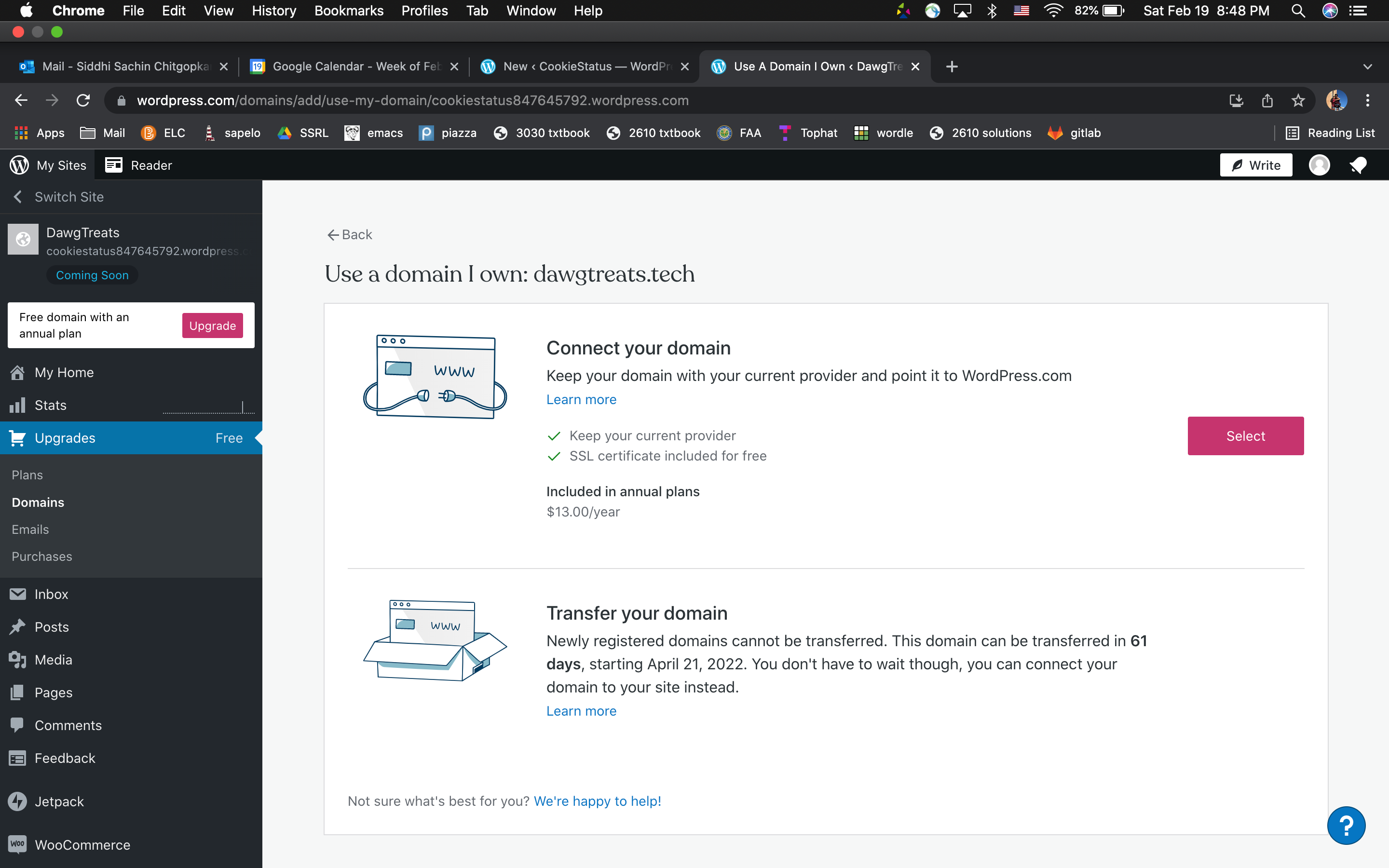
Task: Collapse to Switch Site chevron
Action: [18, 197]
